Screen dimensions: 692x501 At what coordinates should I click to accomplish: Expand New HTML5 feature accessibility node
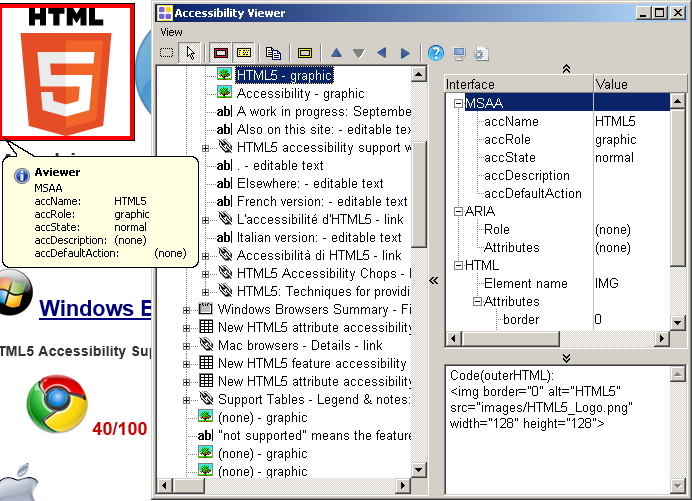point(186,364)
